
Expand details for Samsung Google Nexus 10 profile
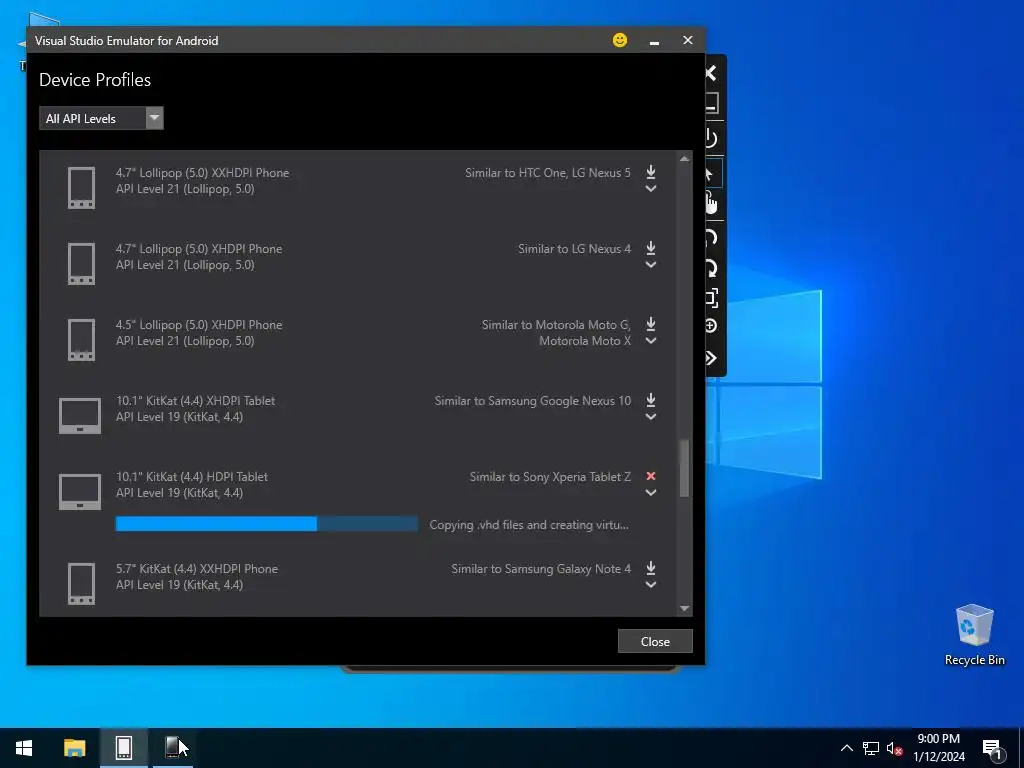[x=650, y=417]
